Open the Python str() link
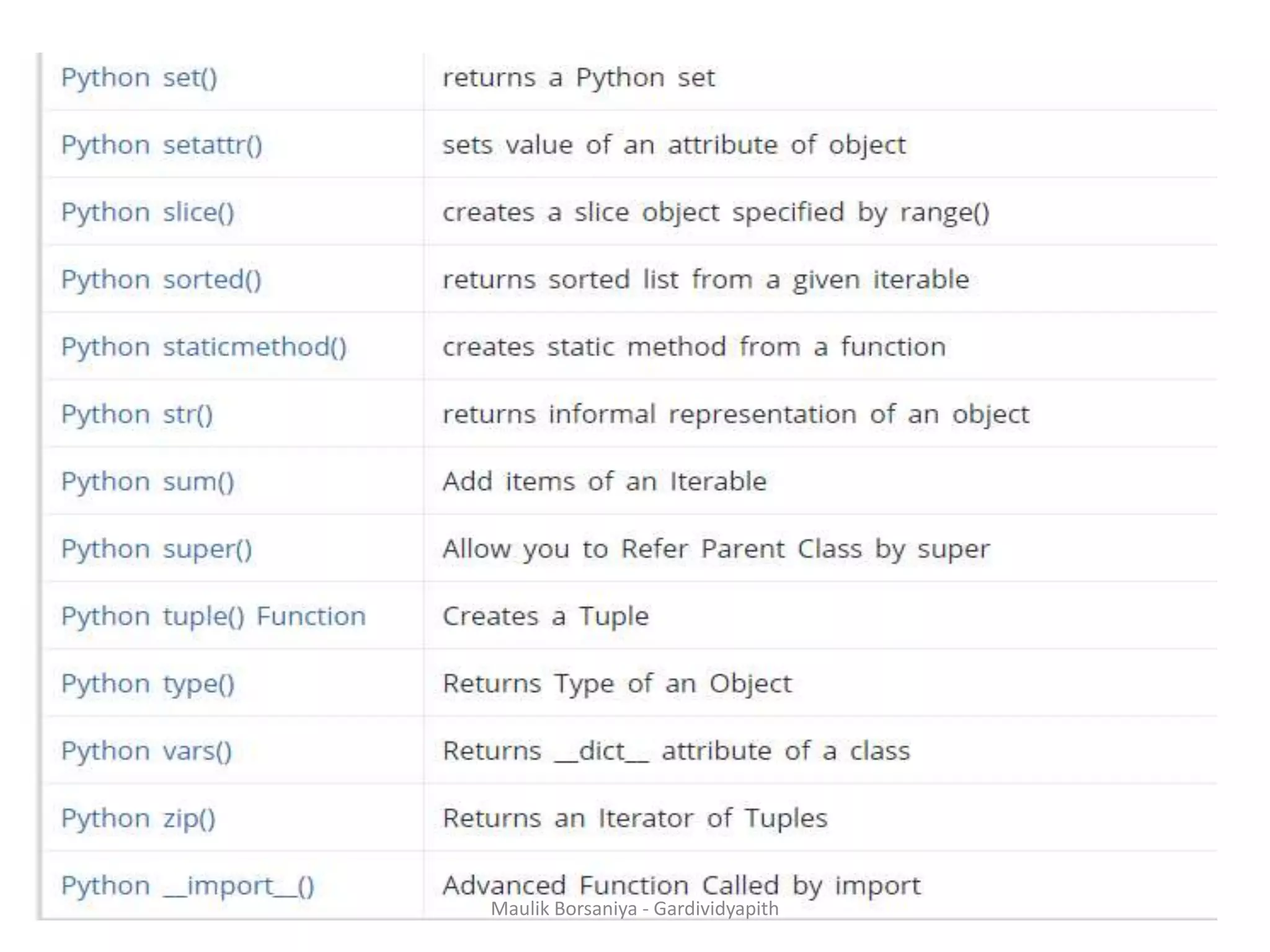1270x952 pixels. pyautogui.click(x=137, y=415)
